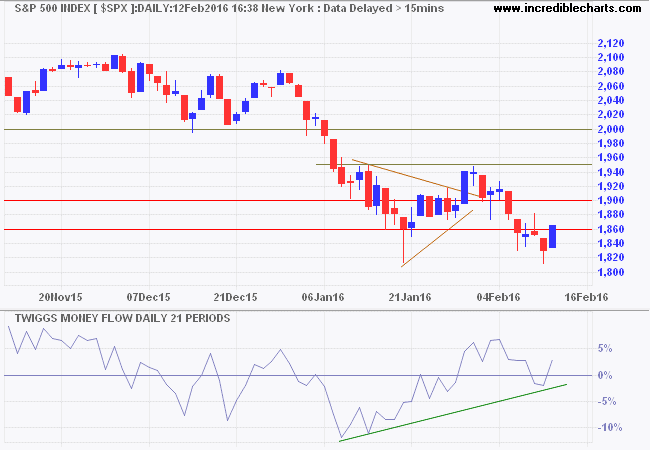This screenshot has height=450, width=650.
Task: Click the 5% money flow axis label
Action: click(x=605, y=348)
